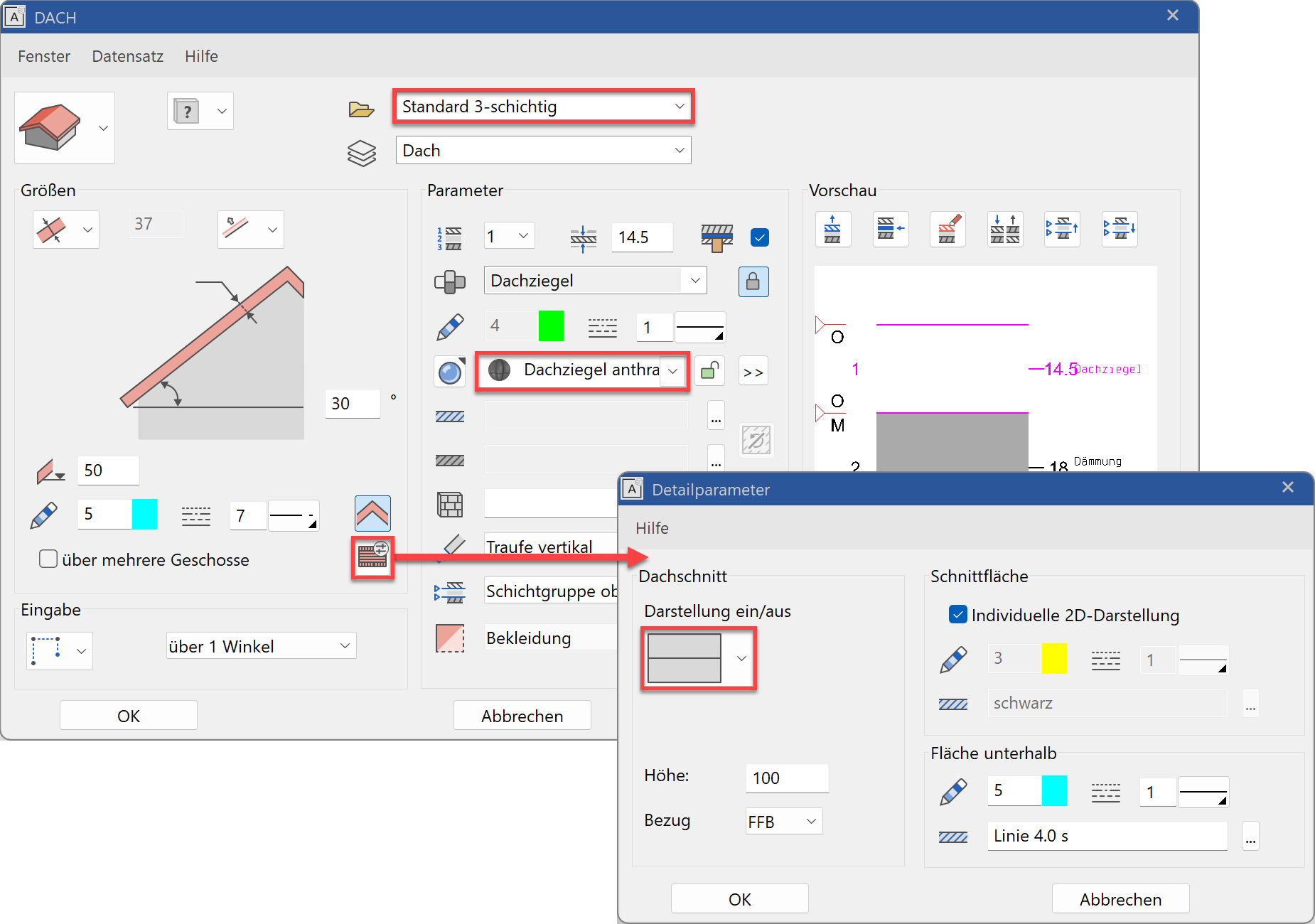Open the Datensatz menu
Viewport: 1315px width, 924px height.
[x=127, y=56]
